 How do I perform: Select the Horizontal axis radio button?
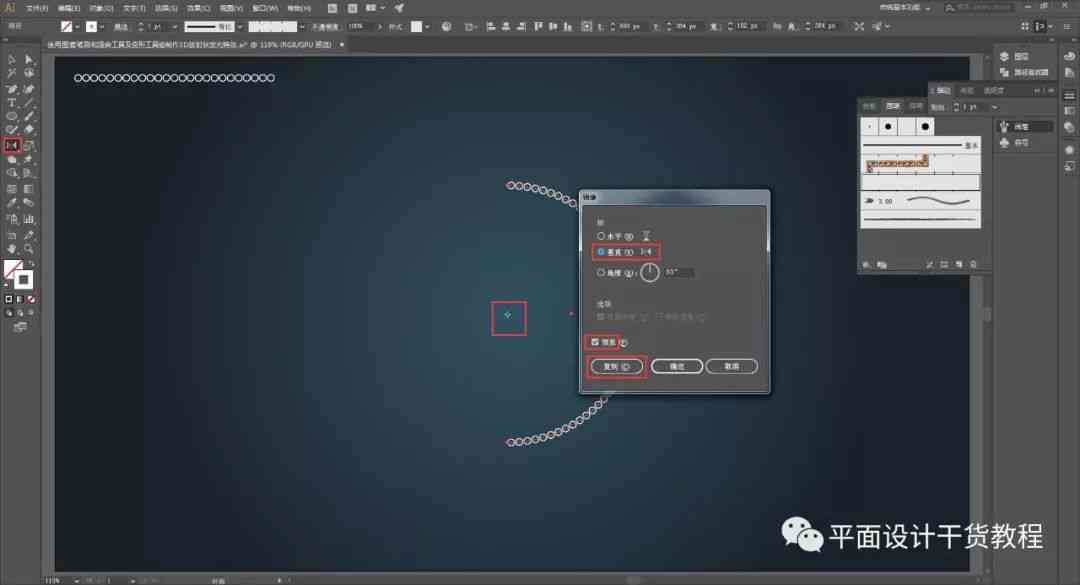601,236
